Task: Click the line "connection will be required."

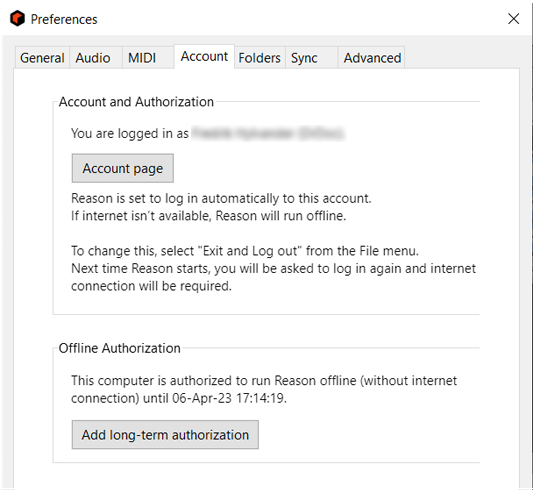Action: 151,286
